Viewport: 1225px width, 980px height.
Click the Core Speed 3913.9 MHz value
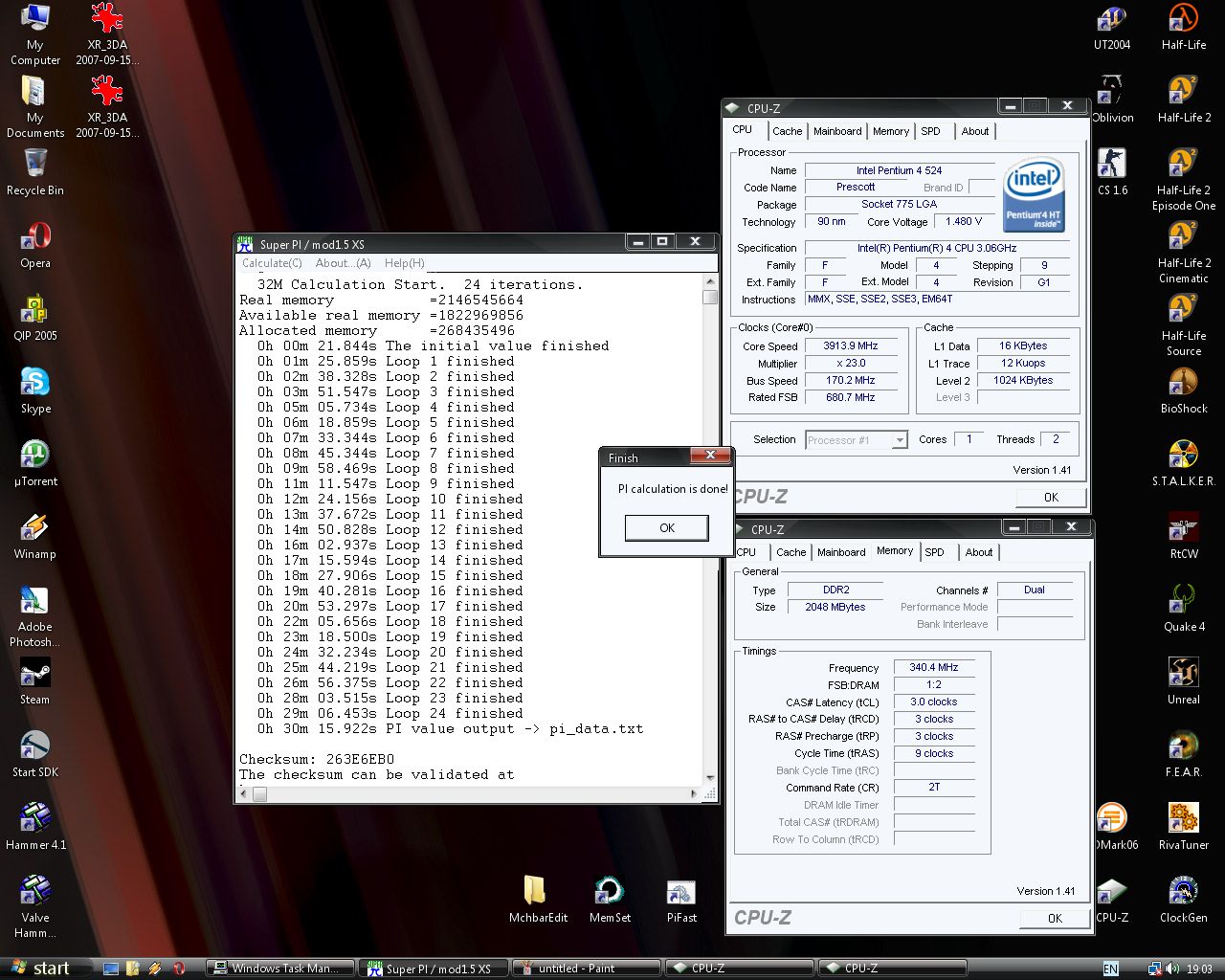850,346
